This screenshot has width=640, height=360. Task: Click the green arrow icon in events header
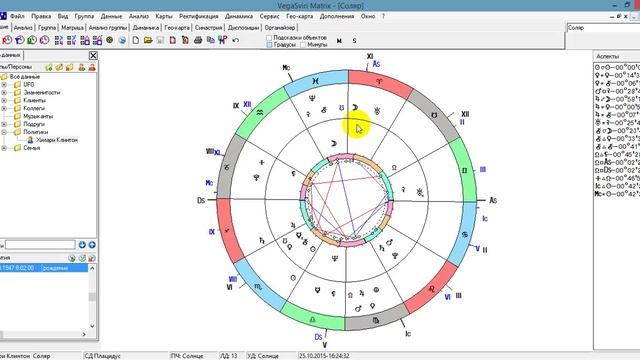72,258
